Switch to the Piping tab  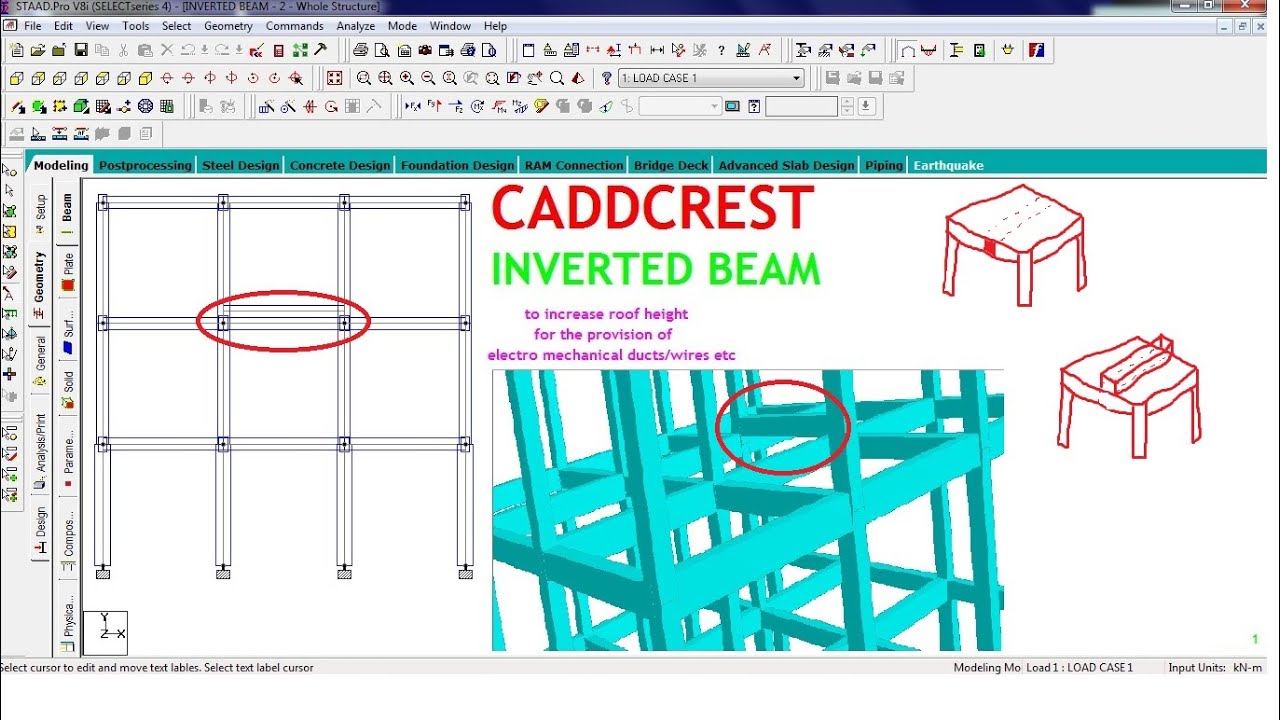tap(883, 166)
